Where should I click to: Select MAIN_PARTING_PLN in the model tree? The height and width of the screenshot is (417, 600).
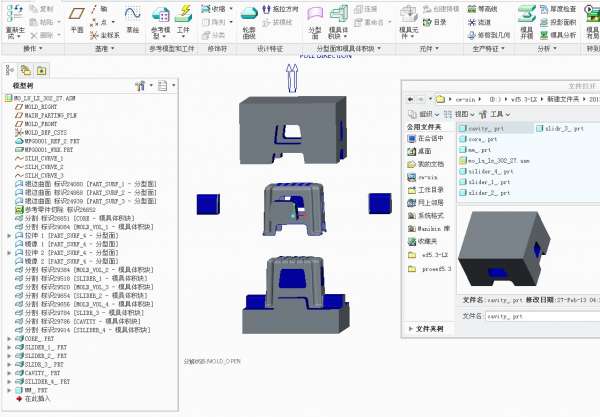46,115
